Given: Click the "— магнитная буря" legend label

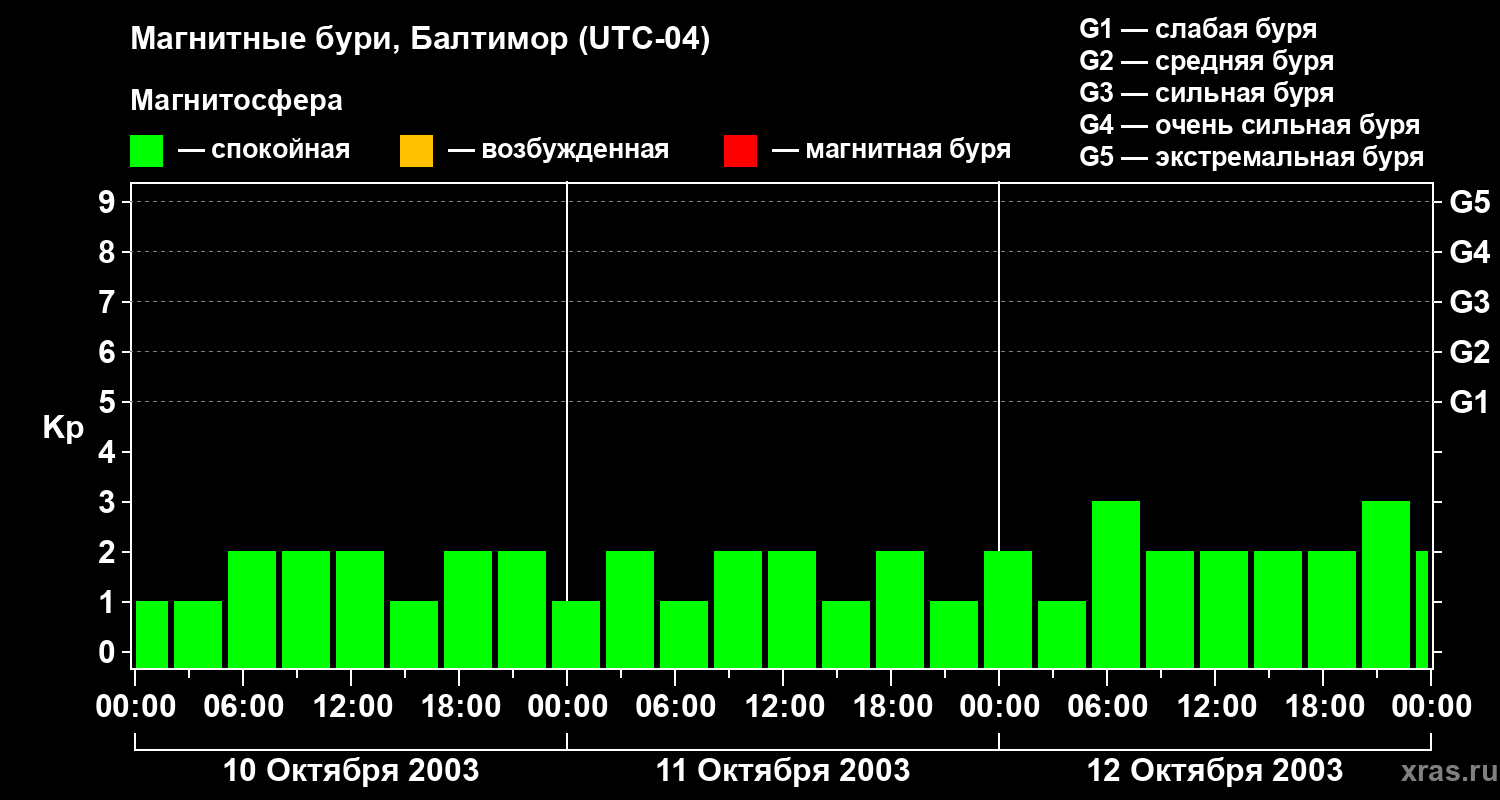Looking at the screenshot, I should point(892,150).
